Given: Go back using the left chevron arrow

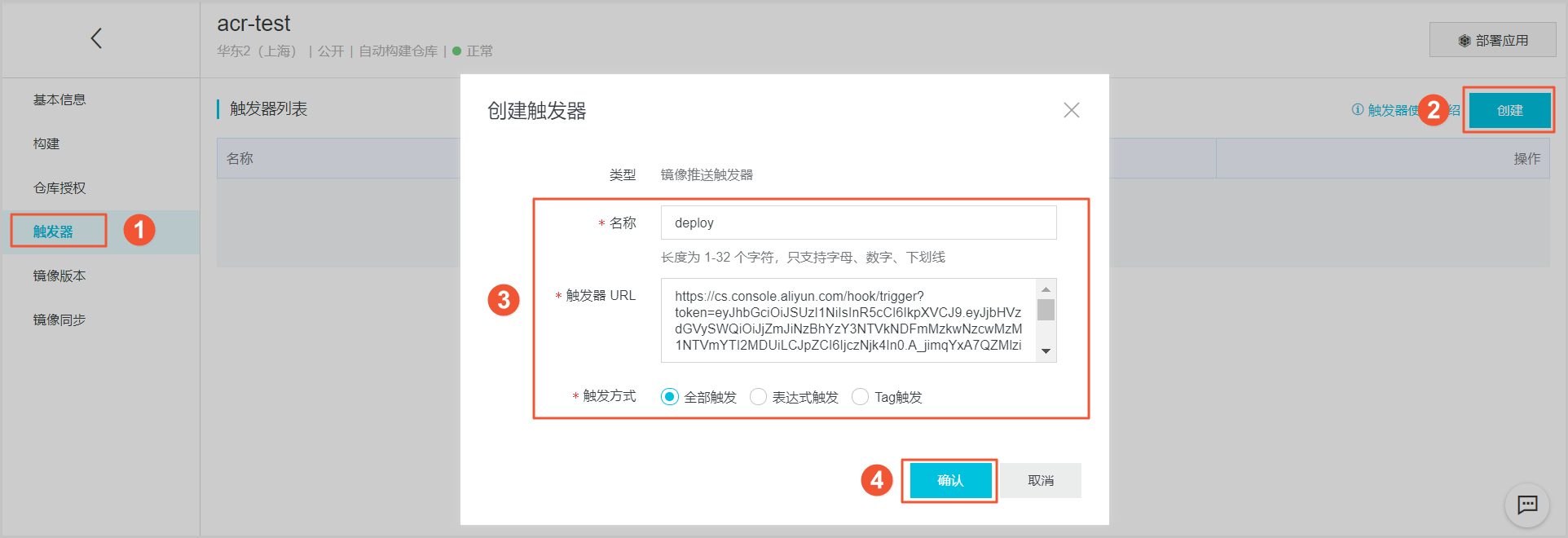Looking at the screenshot, I should pyautogui.click(x=96, y=38).
